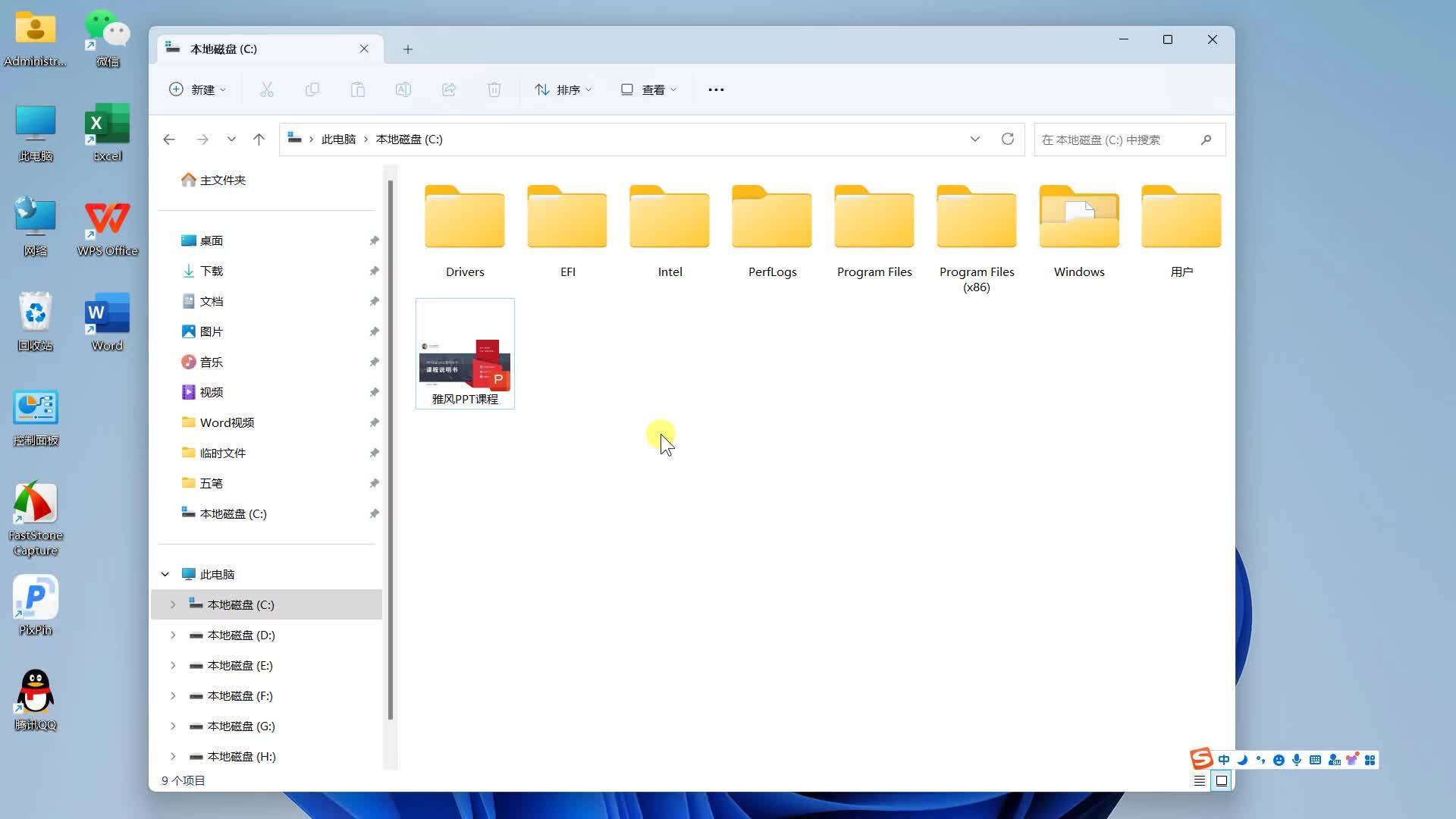The width and height of the screenshot is (1456, 819).
Task: Click the Cut scissors icon in toolbar
Action: point(266,89)
